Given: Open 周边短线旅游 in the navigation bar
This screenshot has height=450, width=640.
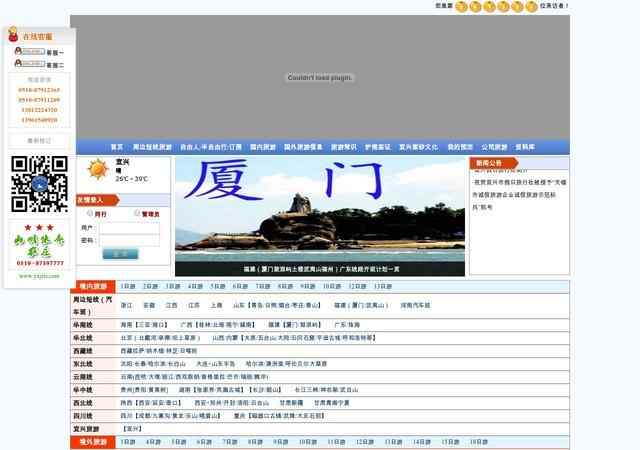Looking at the screenshot, I should 152,147.
